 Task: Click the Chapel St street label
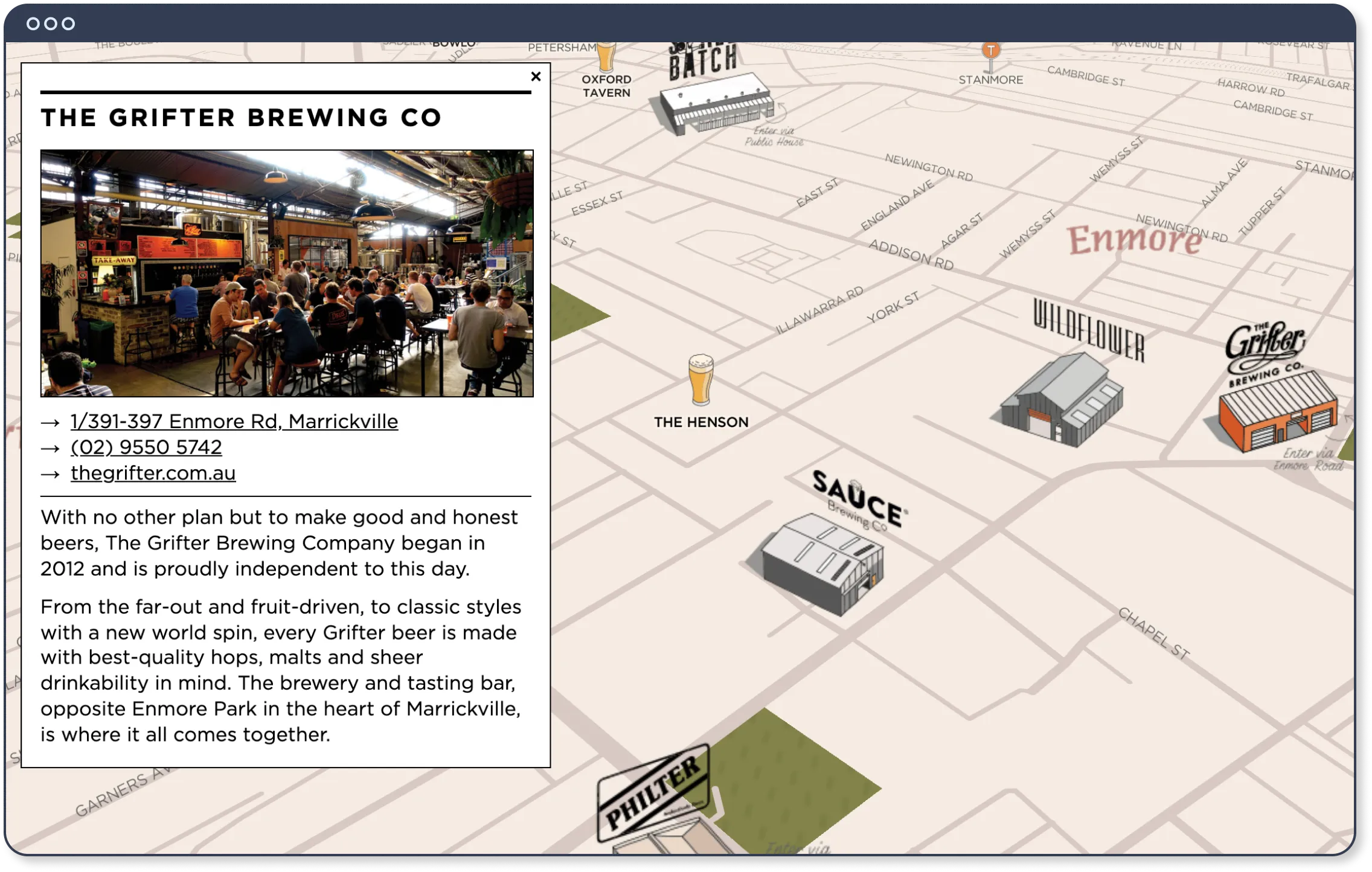1154,633
